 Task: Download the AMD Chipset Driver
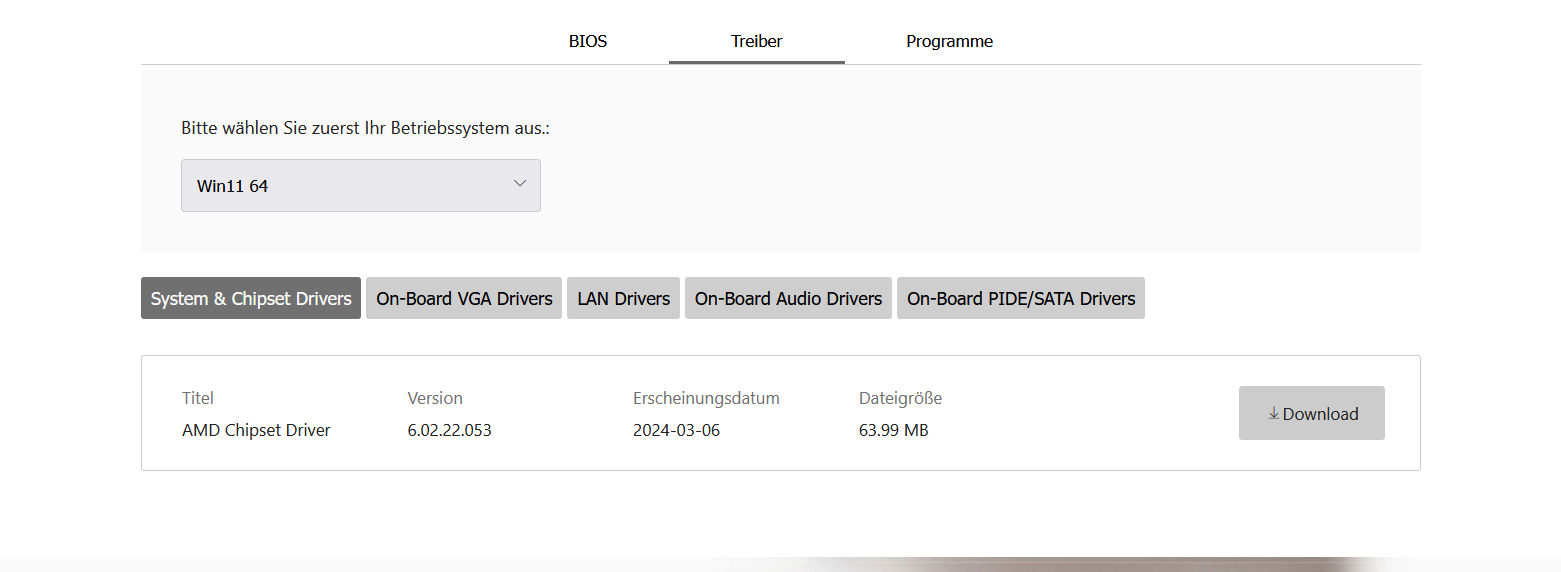pyautogui.click(x=1312, y=414)
